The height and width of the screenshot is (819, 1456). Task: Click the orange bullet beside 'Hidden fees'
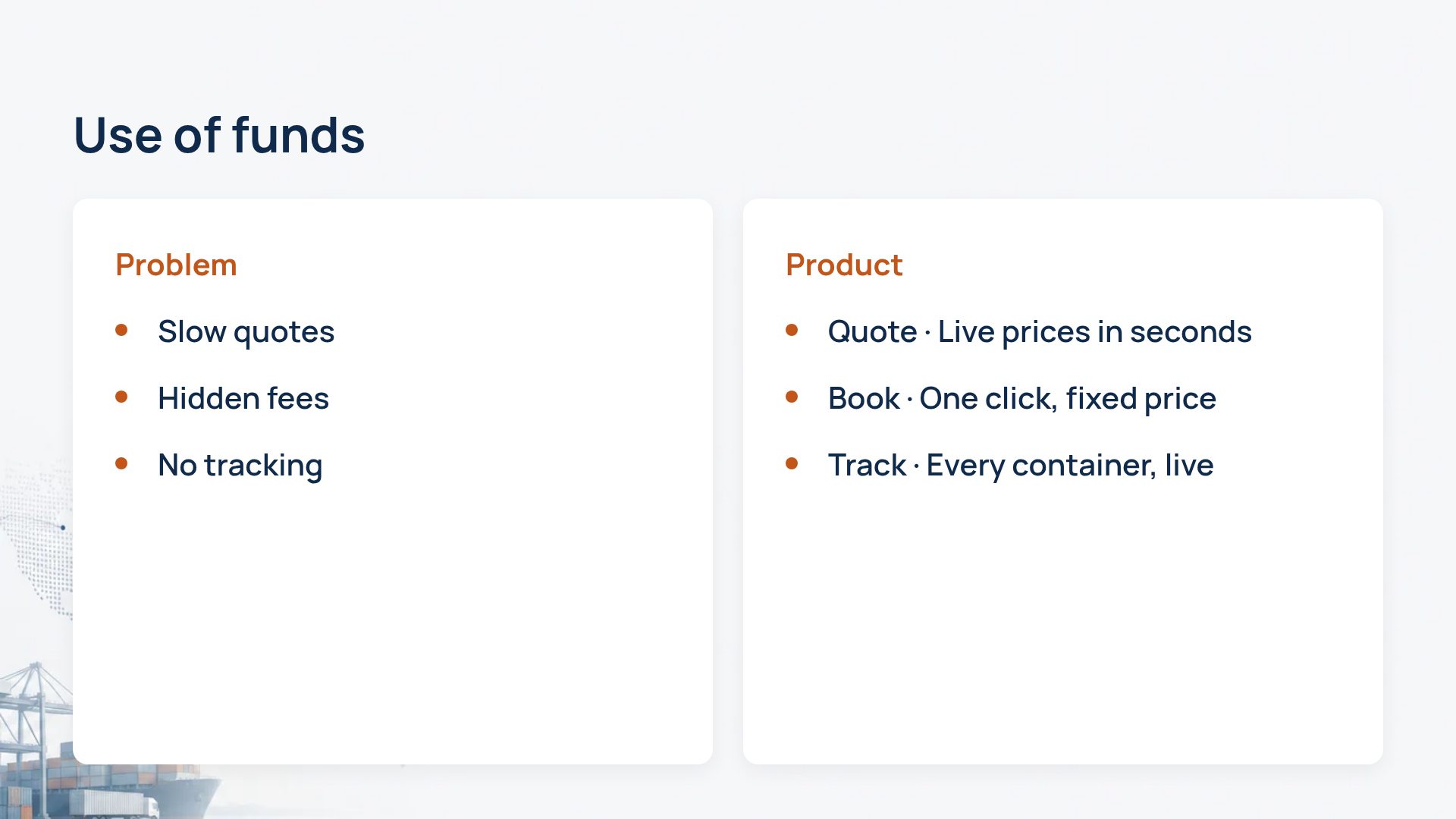[x=121, y=397]
